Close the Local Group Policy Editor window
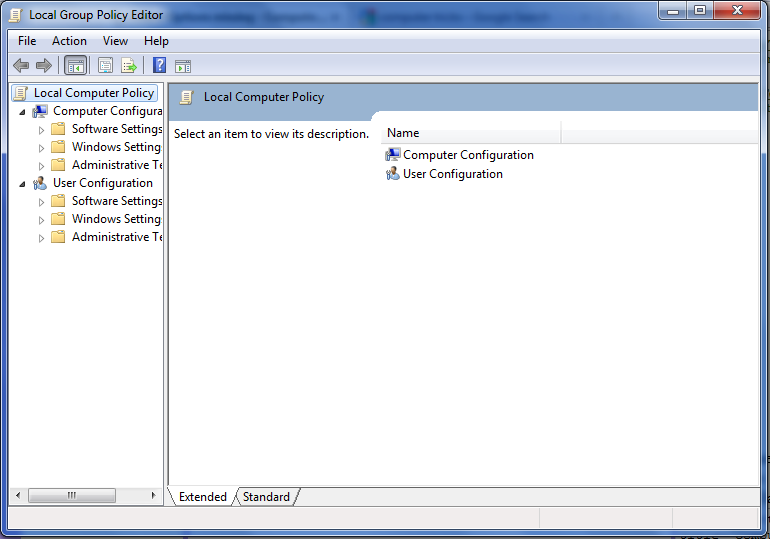Viewport: 772px width, 541px height. tap(737, 11)
